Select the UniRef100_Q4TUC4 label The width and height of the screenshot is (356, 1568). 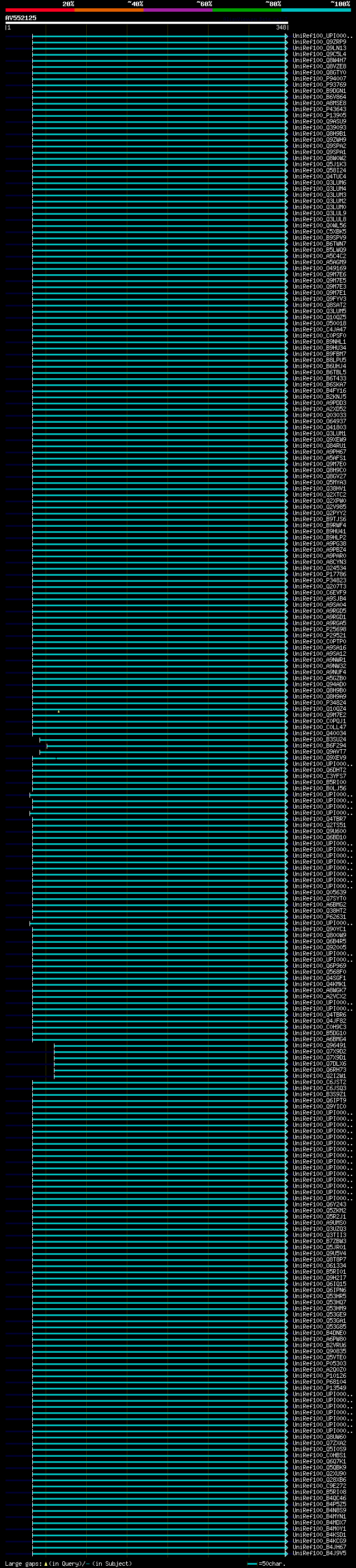click(x=319, y=176)
